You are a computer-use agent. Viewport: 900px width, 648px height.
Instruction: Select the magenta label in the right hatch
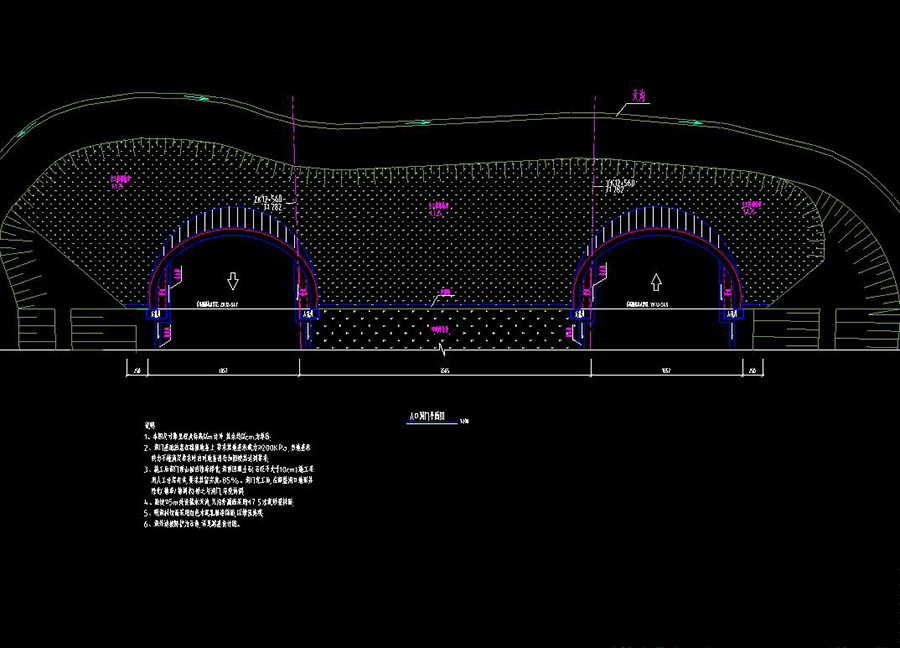click(751, 207)
